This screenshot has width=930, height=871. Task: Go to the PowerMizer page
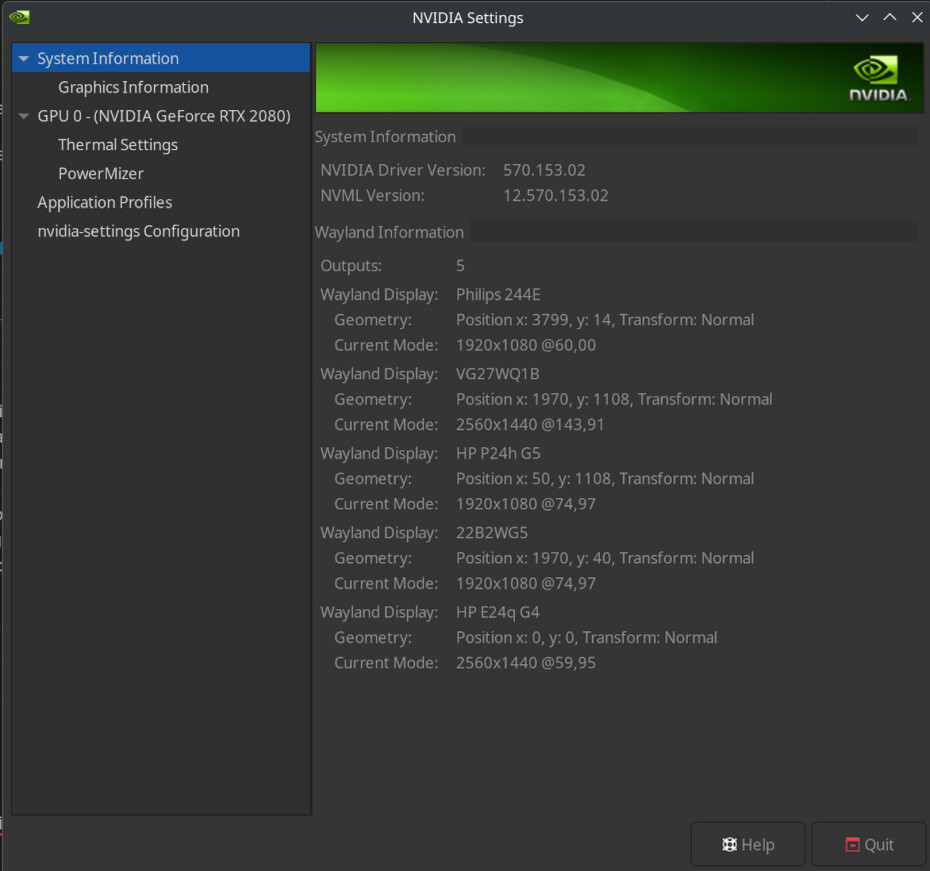(101, 174)
